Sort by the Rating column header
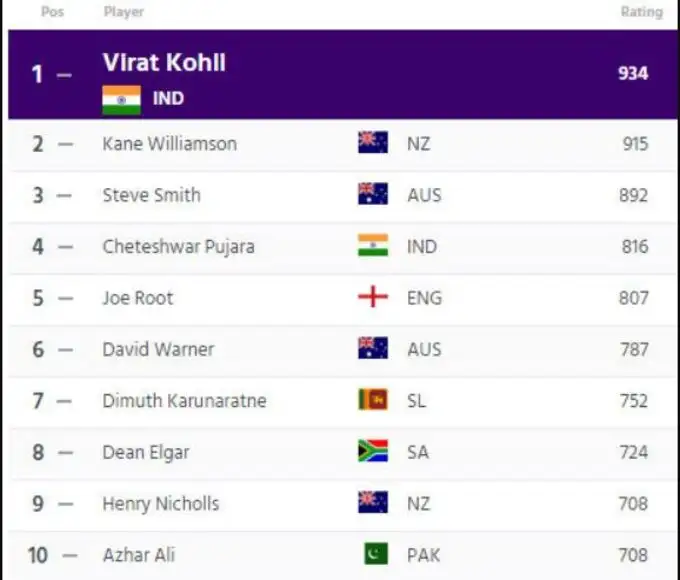Viewport: 680px width, 580px height. click(x=641, y=12)
